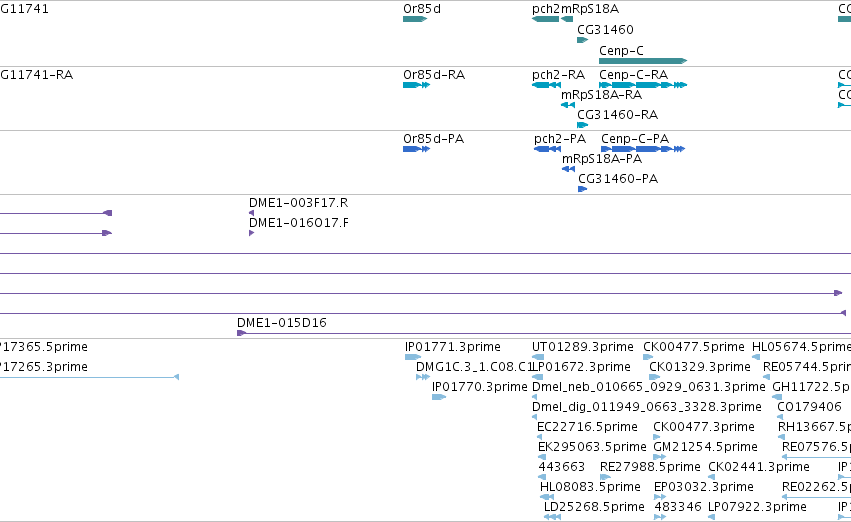This screenshot has width=851, height=522.
Task: Select the CG31460-RA transcript label
Action: pyautogui.click(x=618, y=115)
